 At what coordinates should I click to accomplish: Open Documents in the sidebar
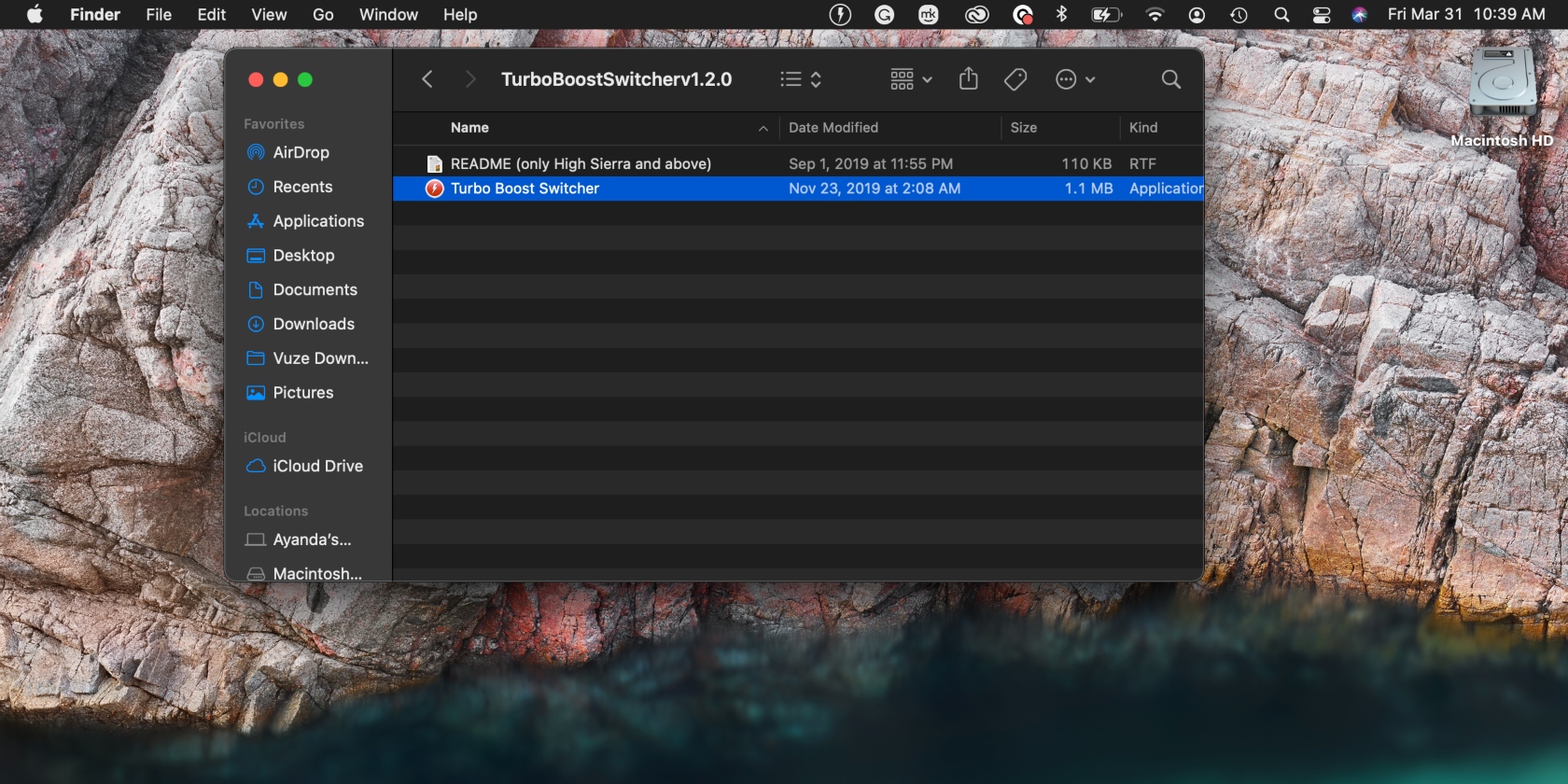(x=315, y=290)
